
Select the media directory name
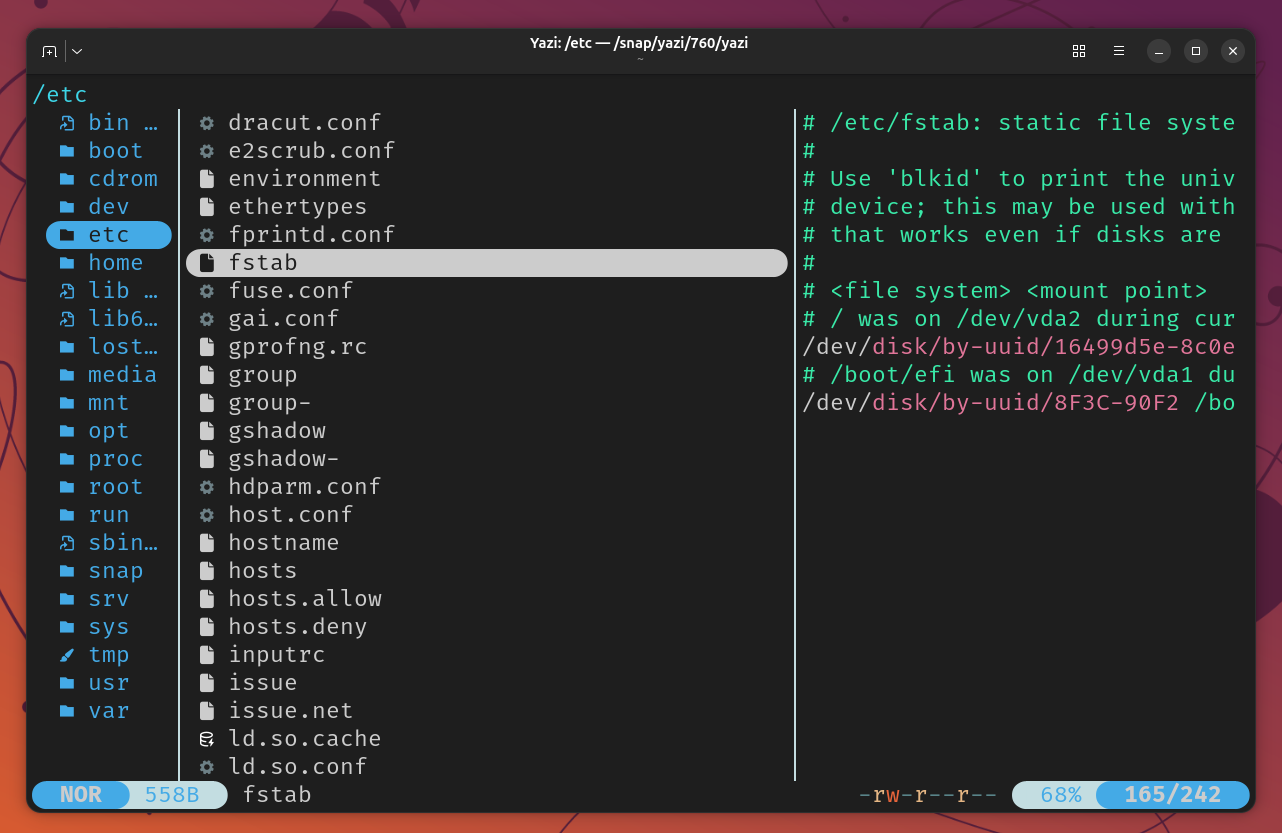pos(123,375)
